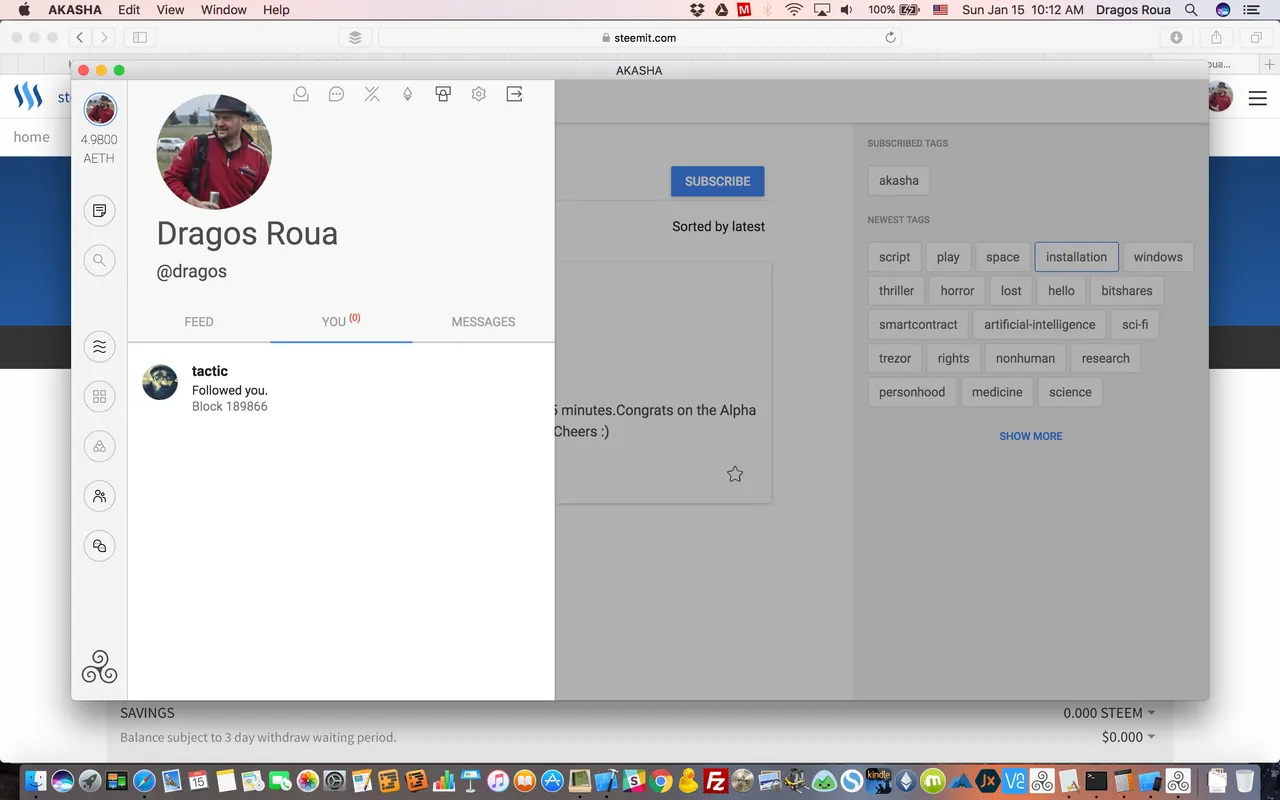Click Safari back navigation button
The height and width of the screenshot is (800, 1280).
pyautogui.click(x=80, y=37)
